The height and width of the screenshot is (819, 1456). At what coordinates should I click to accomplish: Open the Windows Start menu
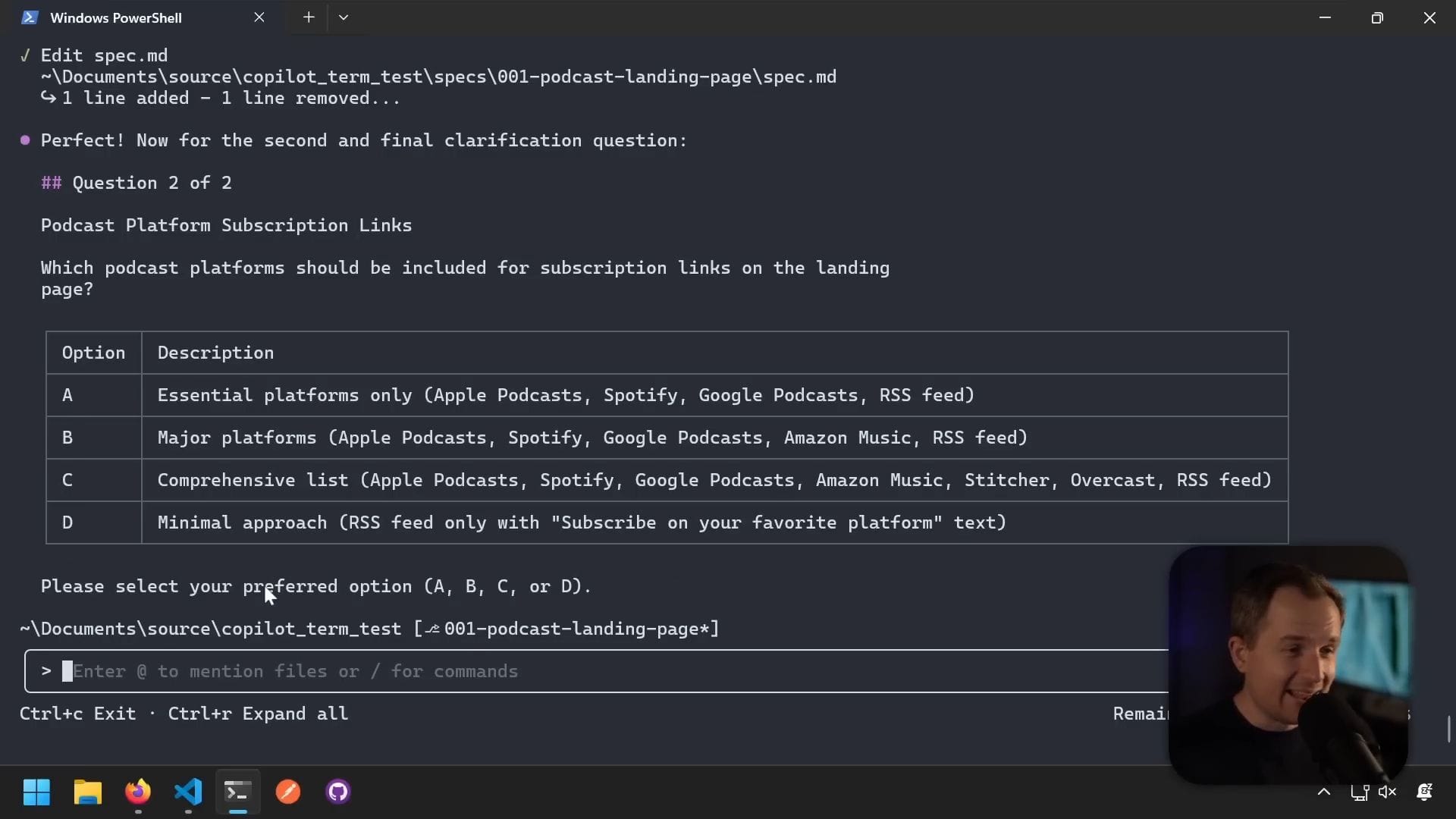(36, 792)
